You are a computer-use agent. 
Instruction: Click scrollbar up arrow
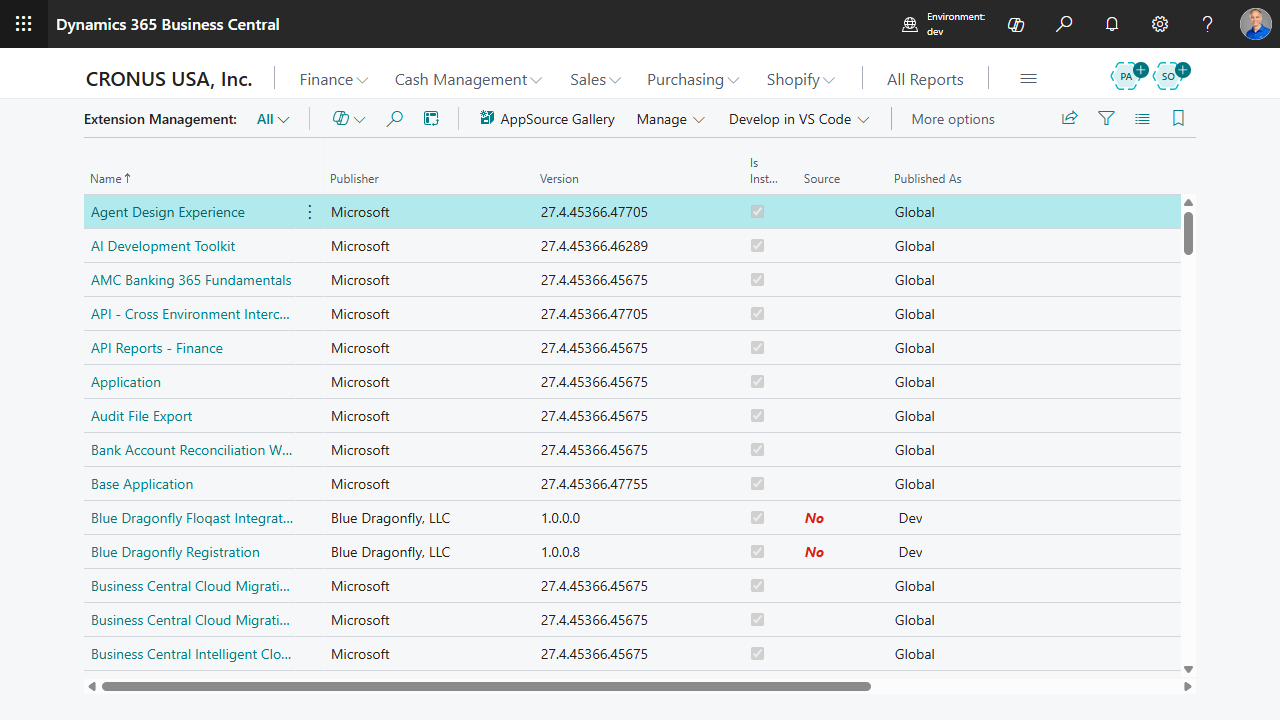pyautogui.click(x=1188, y=203)
